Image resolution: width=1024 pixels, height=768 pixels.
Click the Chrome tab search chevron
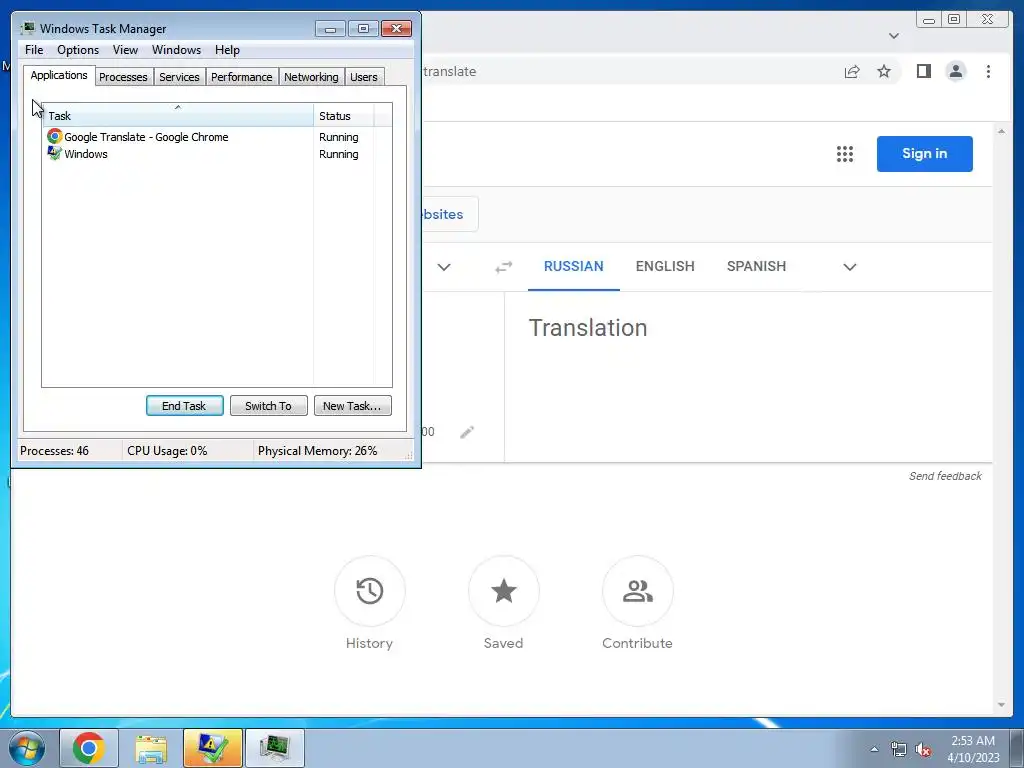pyautogui.click(x=894, y=36)
